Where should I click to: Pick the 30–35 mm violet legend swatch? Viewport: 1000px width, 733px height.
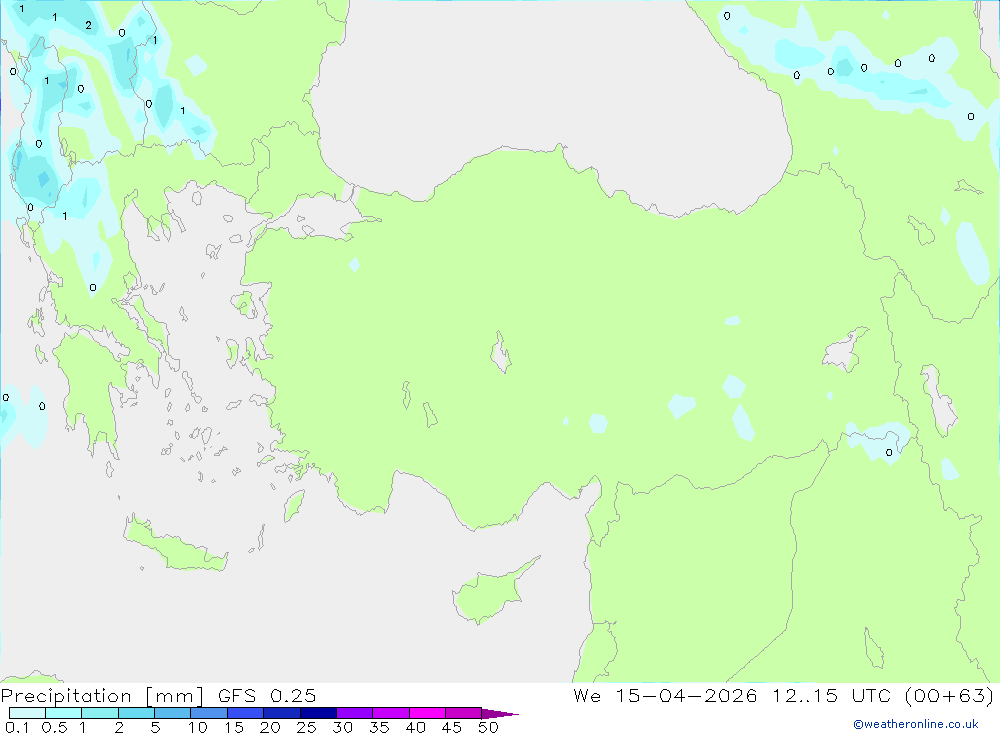pos(355,713)
